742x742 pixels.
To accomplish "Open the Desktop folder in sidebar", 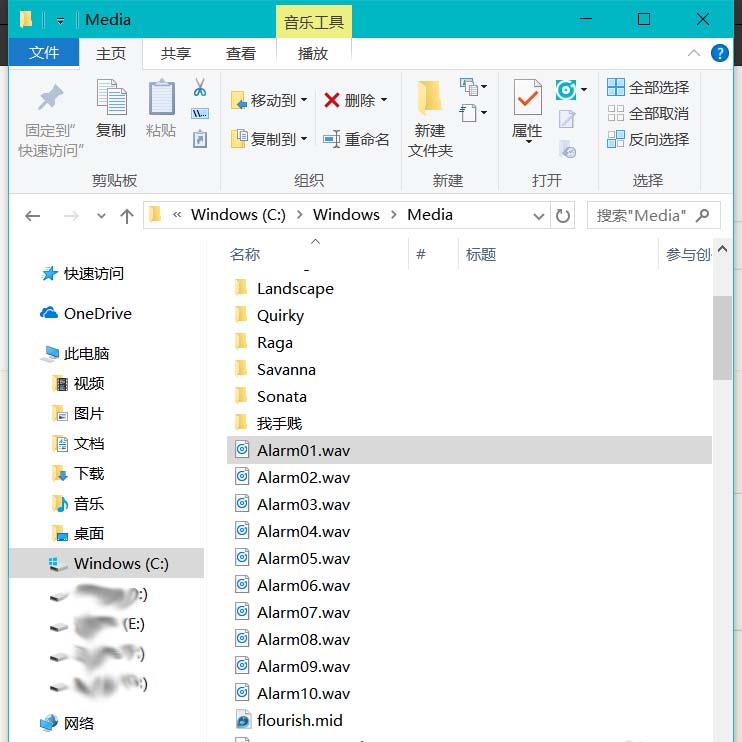I will (78, 533).
